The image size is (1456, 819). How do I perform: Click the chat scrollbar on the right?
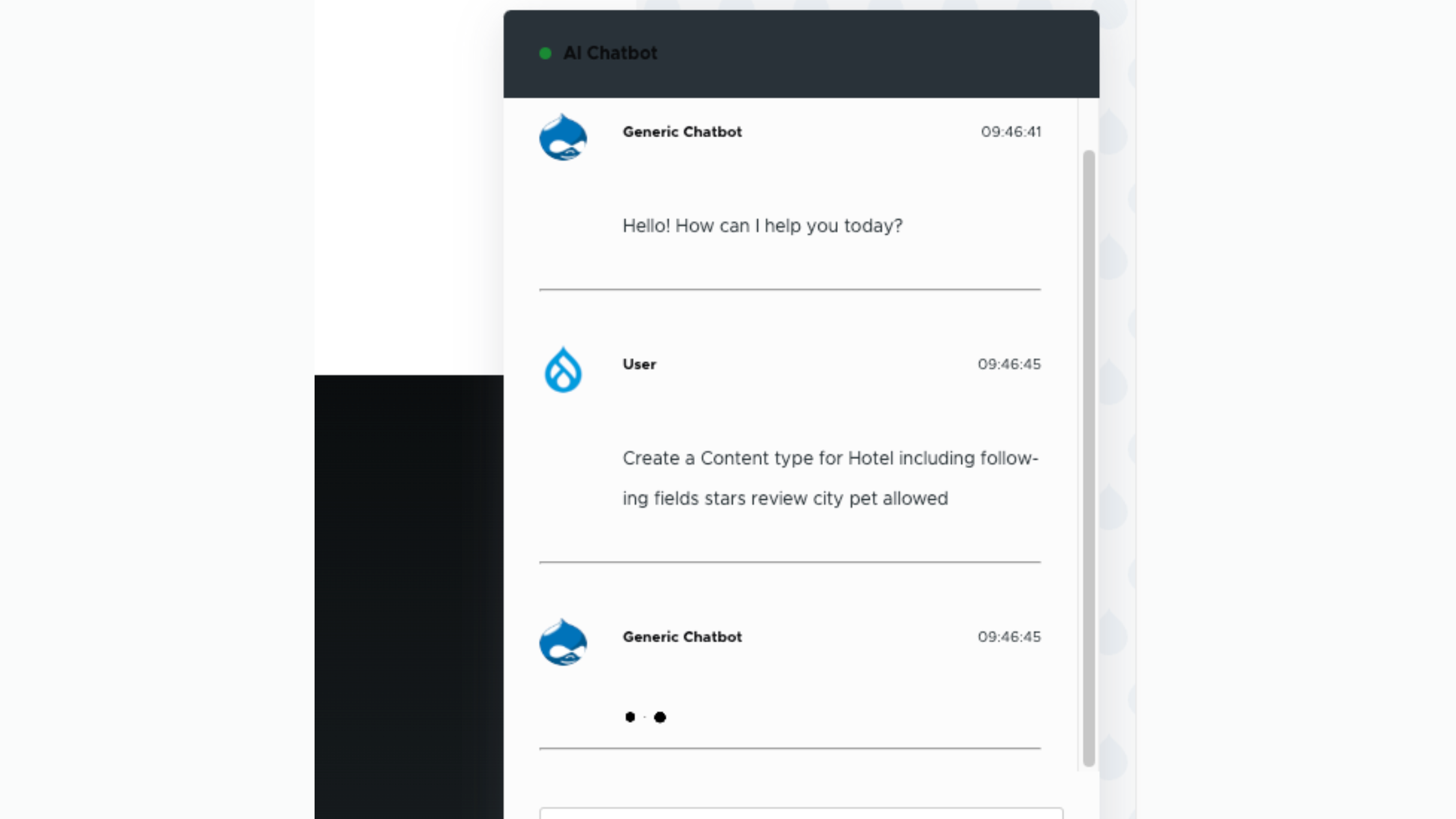tap(1087, 455)
